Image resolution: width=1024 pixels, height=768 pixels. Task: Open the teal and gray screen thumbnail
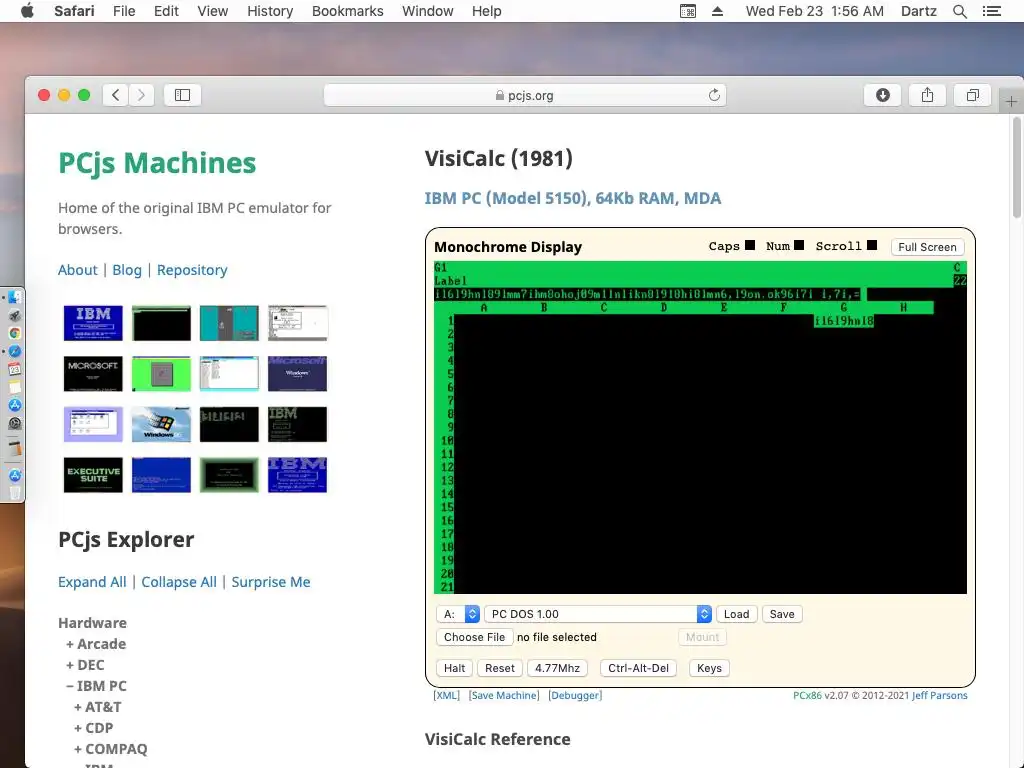(x=229, y=323)
